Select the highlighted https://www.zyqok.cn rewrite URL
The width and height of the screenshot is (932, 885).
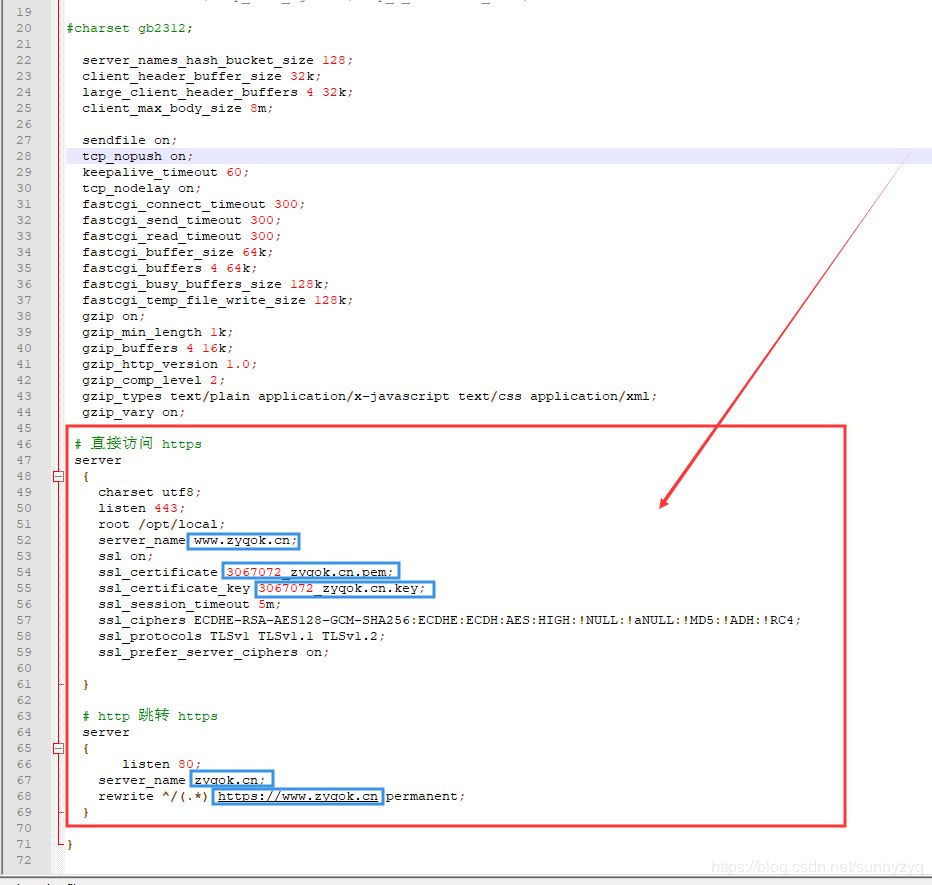(297, 796)
